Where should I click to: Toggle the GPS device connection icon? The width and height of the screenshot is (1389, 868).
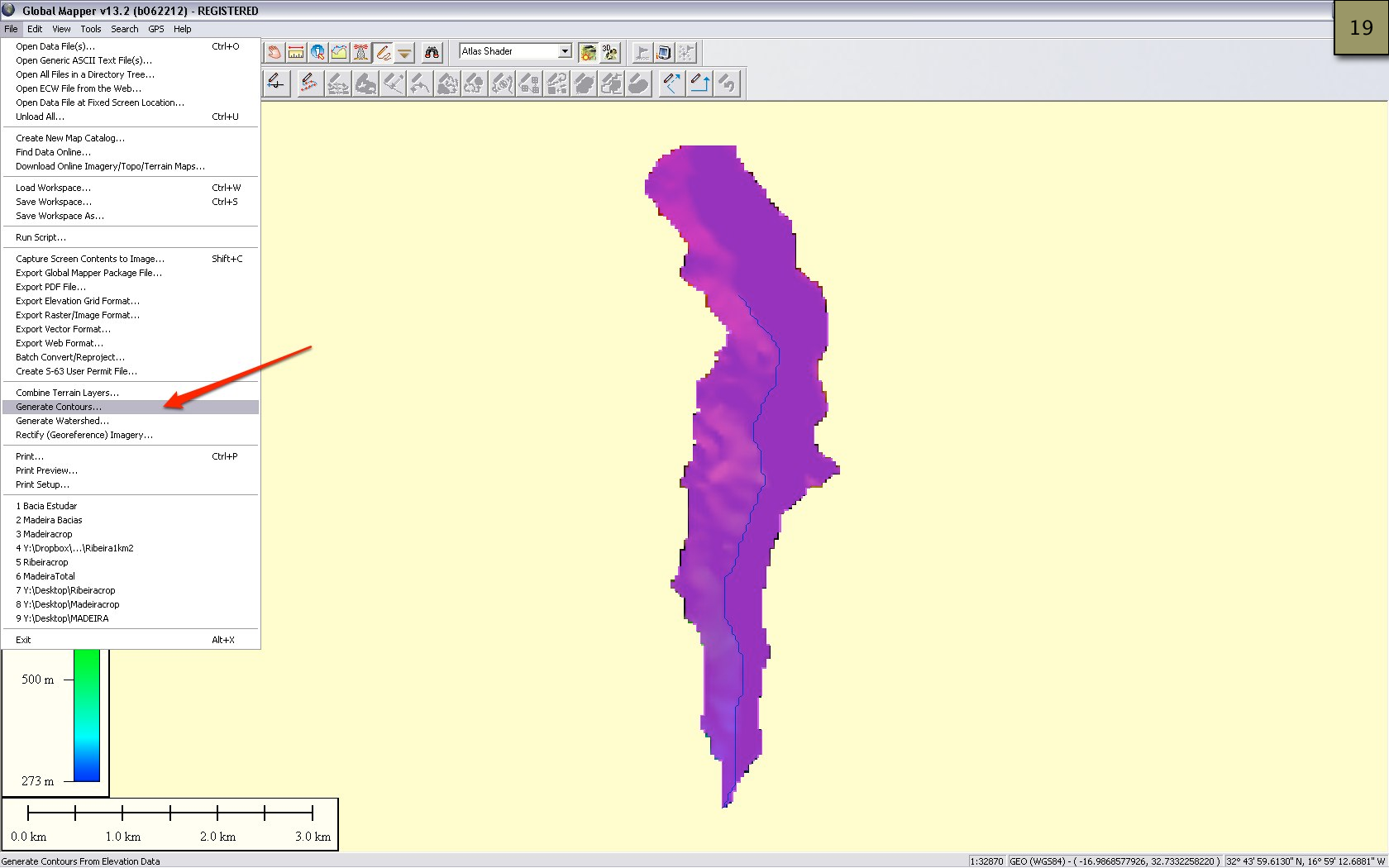[x=665, y=51]
